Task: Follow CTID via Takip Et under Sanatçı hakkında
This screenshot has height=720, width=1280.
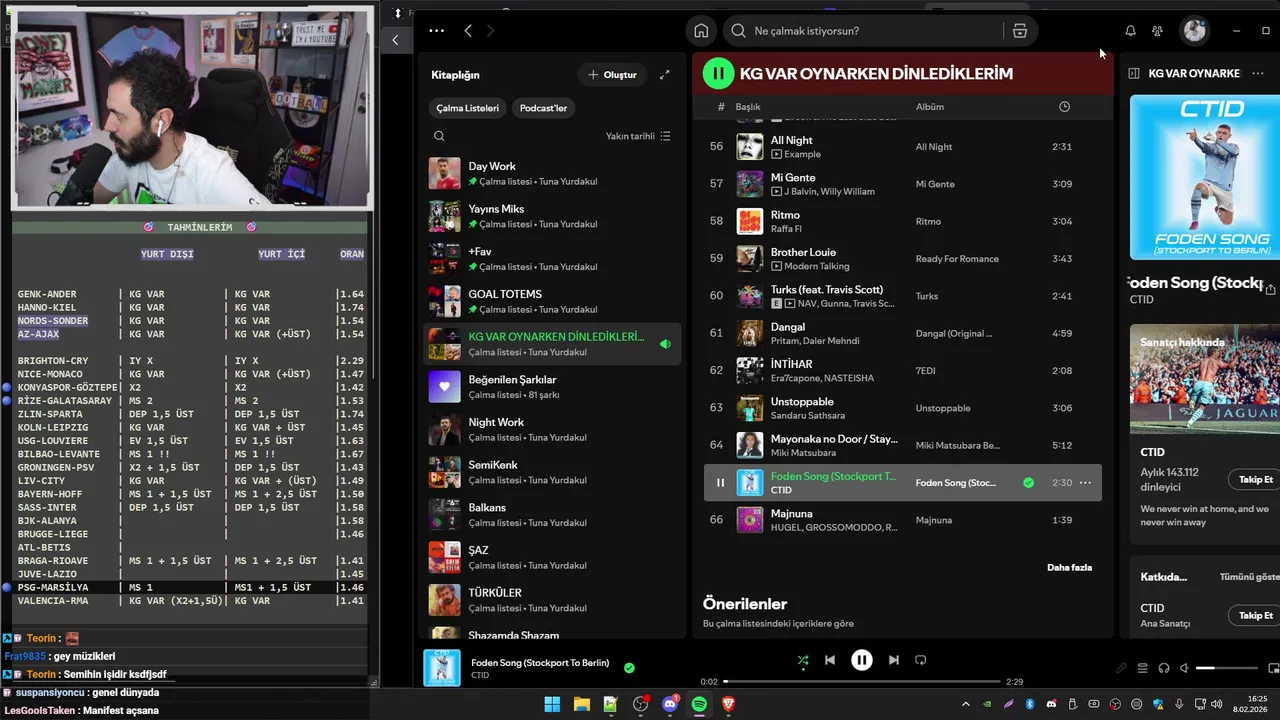Action: click(1256, 479)
